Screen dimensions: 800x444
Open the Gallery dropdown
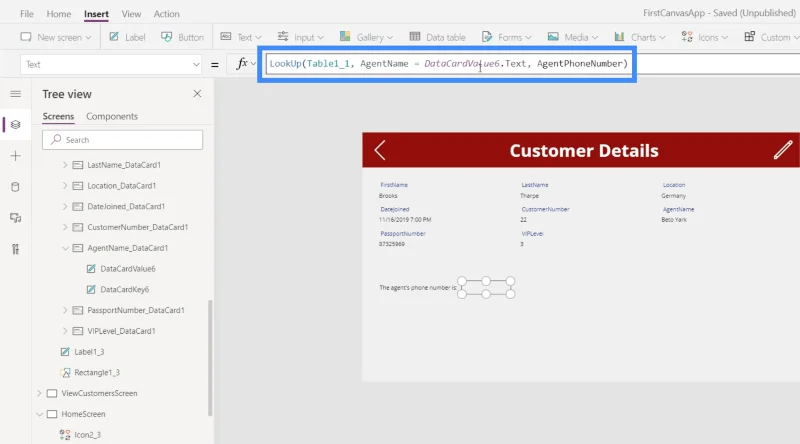pyautogui.click(x=366, y=37)
